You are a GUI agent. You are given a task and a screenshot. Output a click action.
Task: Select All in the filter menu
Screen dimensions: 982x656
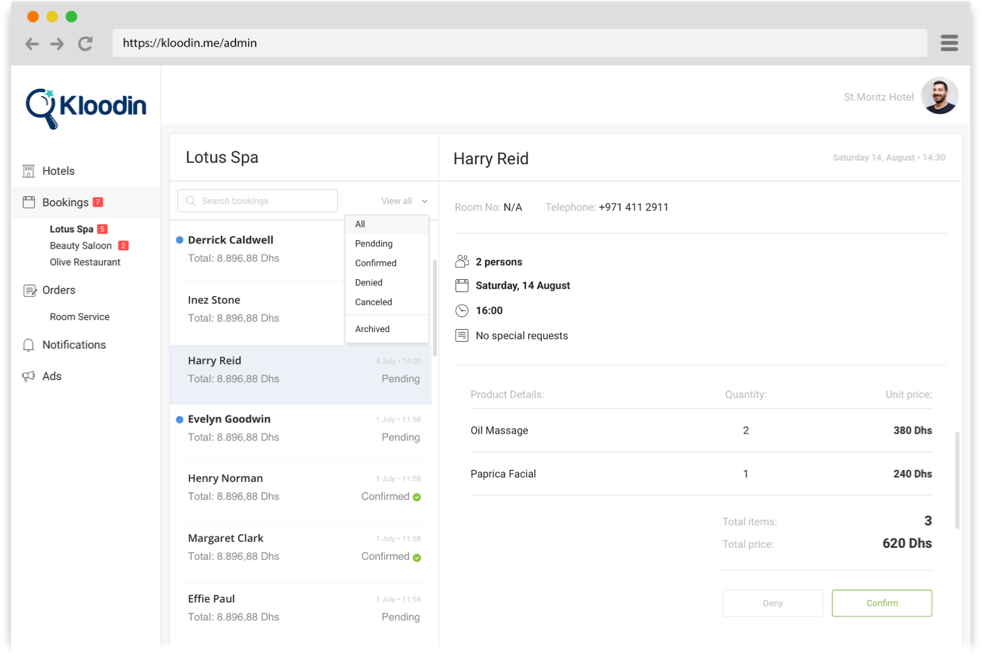click(387, 224)
